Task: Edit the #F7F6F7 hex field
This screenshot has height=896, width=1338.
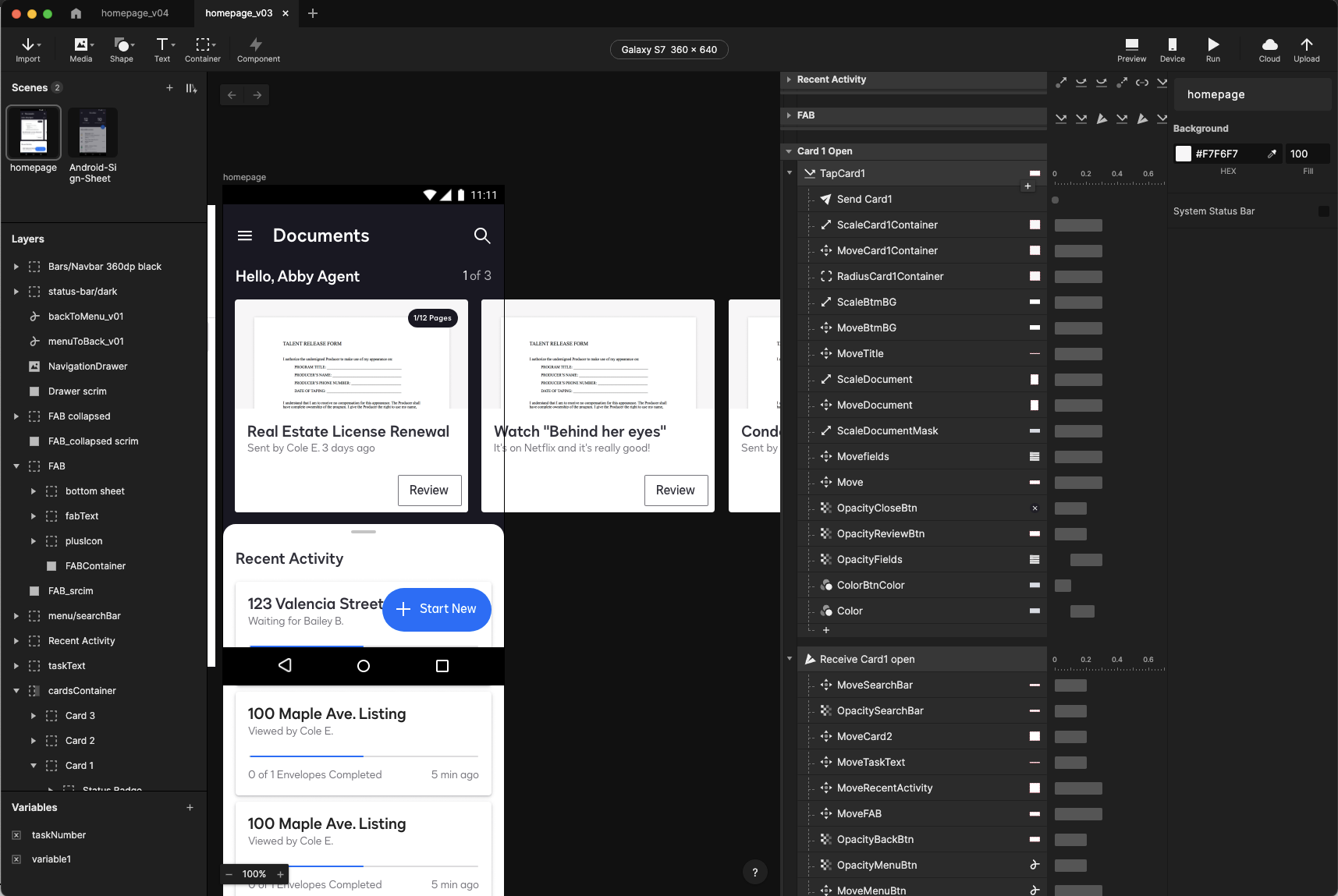Action: (x=1226, y=154)
